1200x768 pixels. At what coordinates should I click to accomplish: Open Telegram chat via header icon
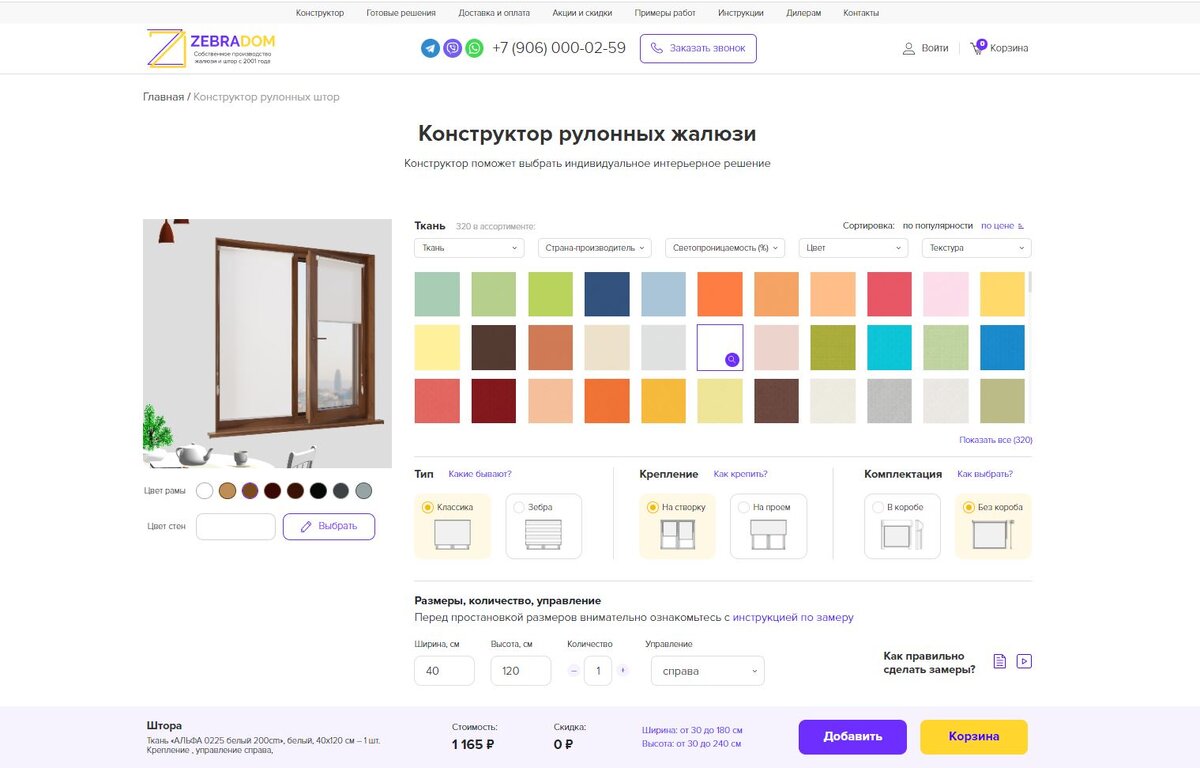[x=430, y=48]
